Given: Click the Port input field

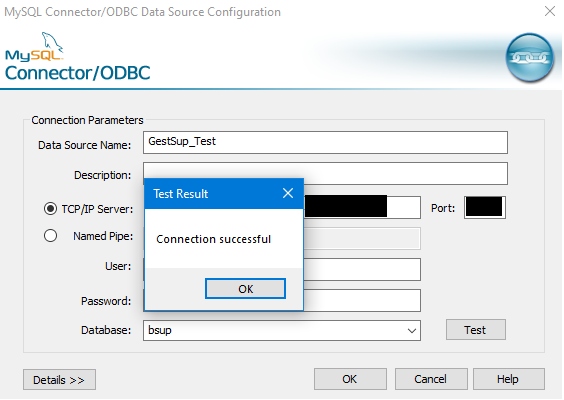Looking at the screenshot, I should pyautogui.click(x=485, y=207).
